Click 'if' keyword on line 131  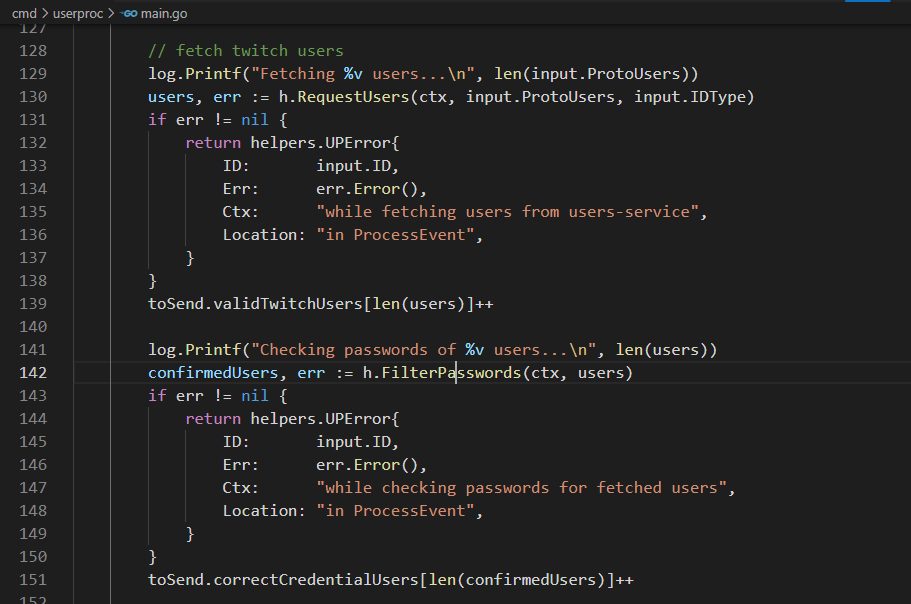click(157, 120)
